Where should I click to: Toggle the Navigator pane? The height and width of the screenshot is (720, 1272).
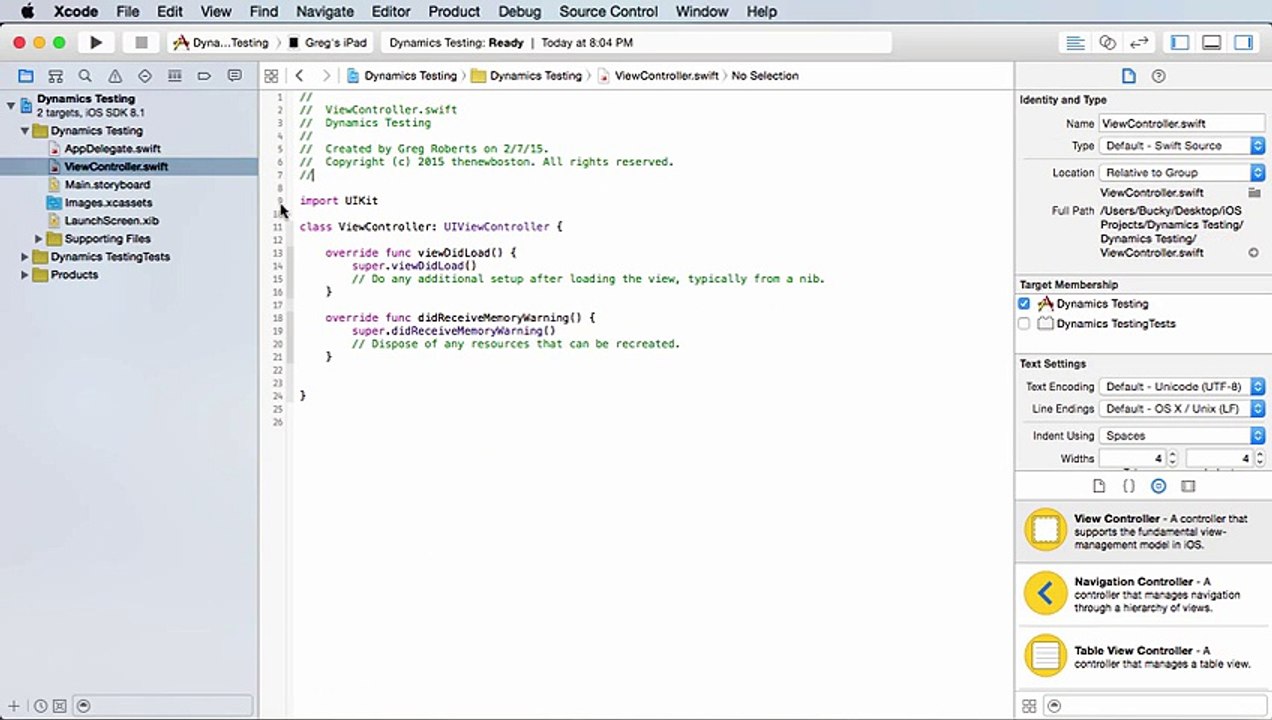coord(1180,43)
